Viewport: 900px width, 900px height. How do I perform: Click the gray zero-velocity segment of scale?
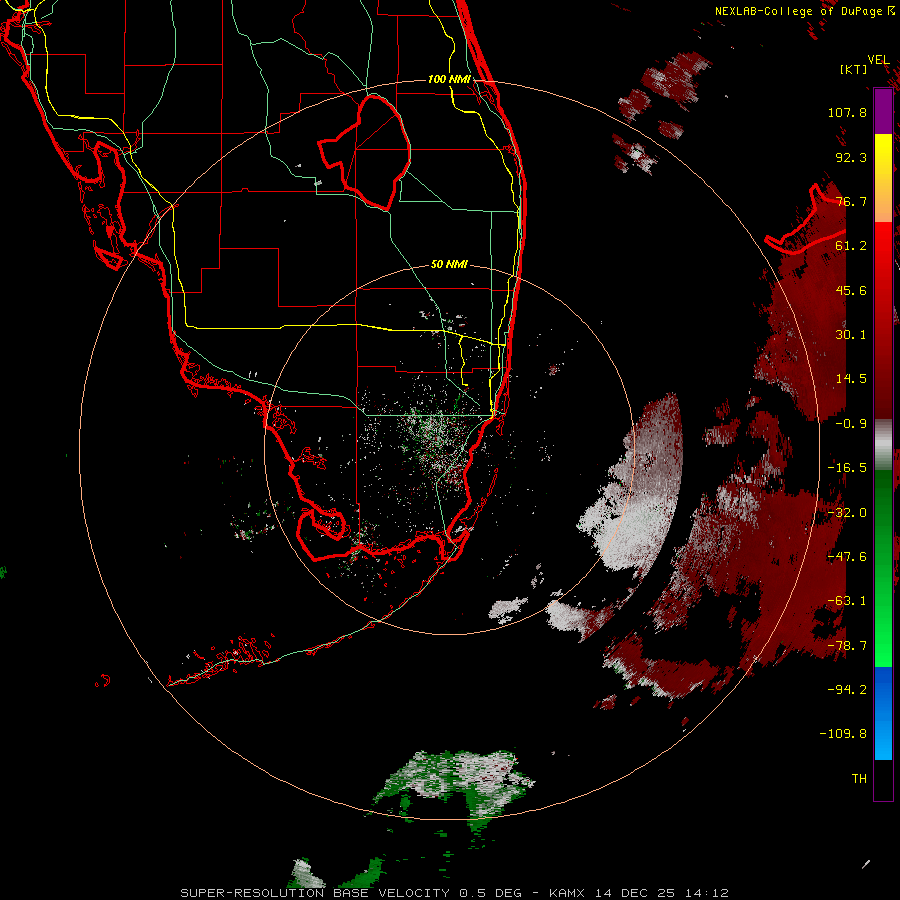(x=883, y=445)
